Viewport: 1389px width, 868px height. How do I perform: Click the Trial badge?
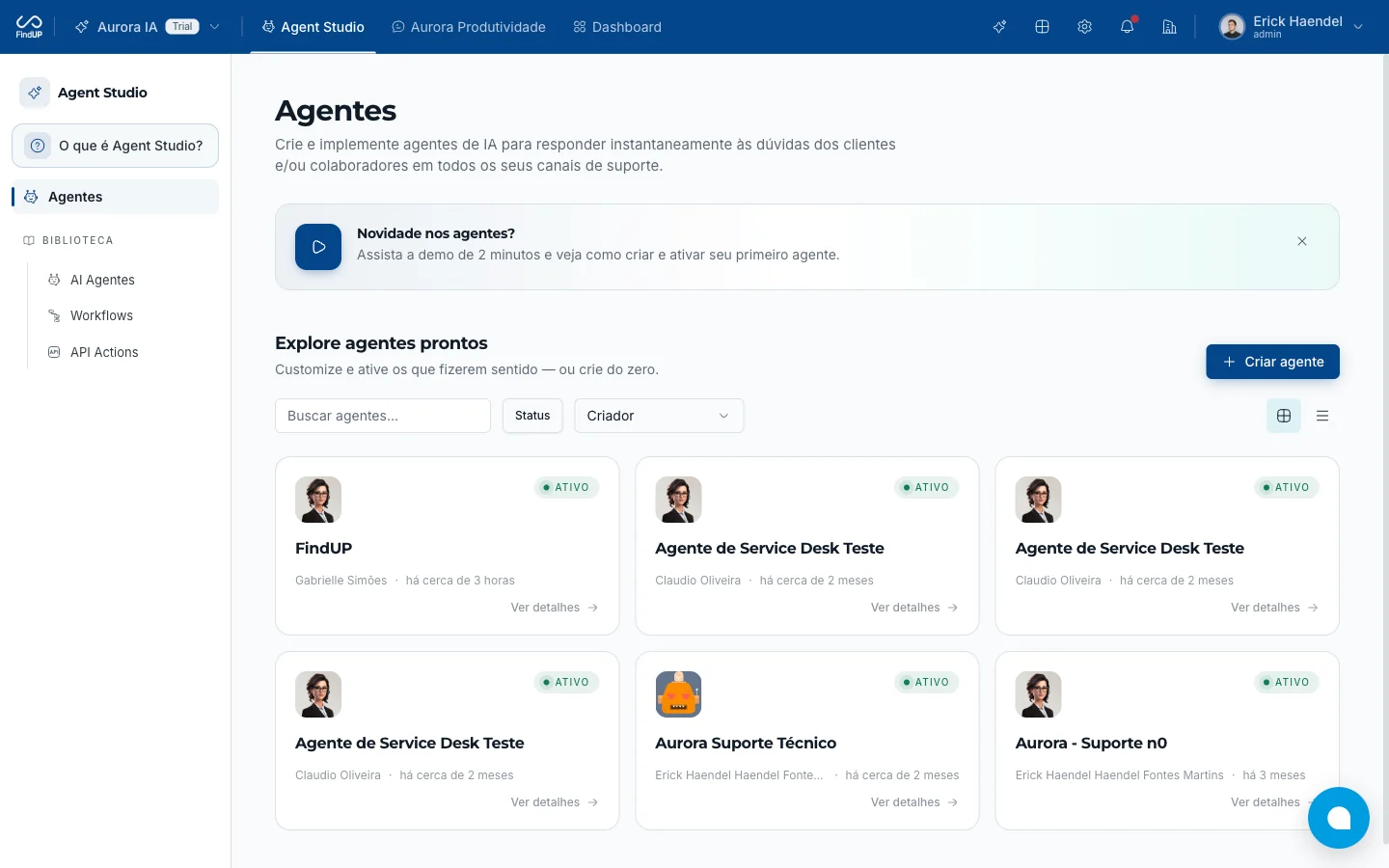coord(182,27)
